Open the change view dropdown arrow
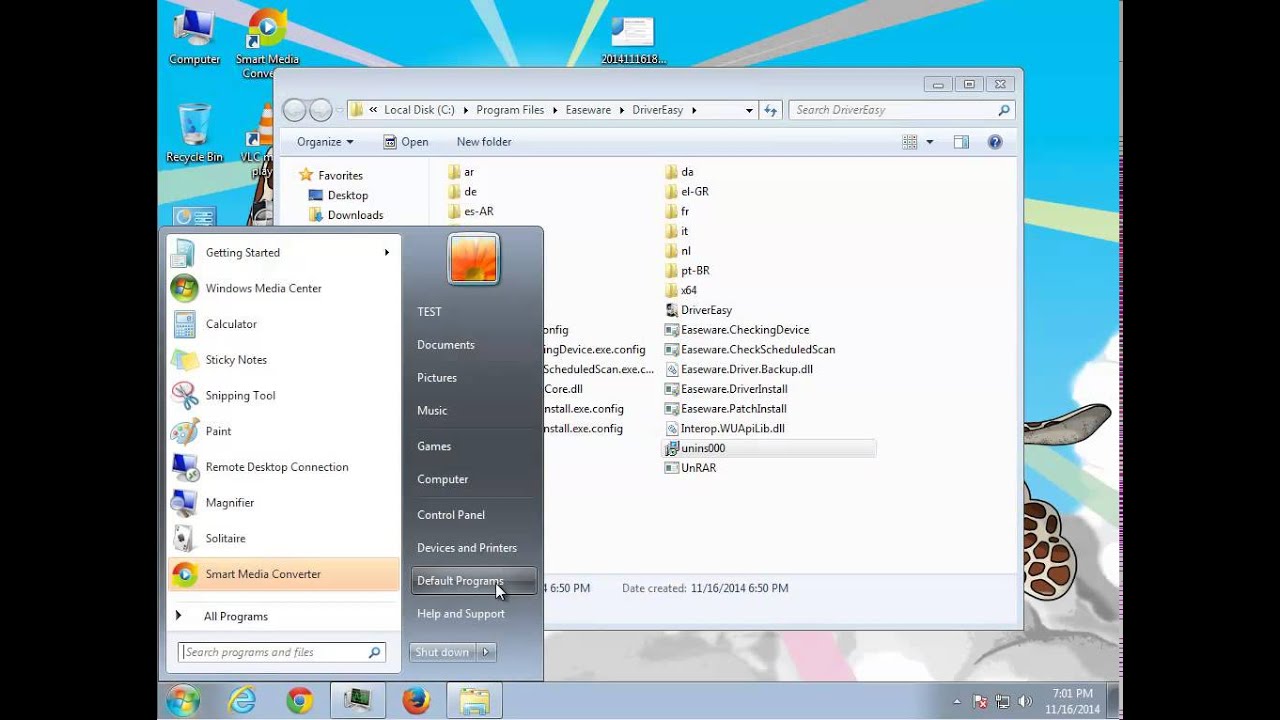Screen dimensions: 1280x720 [x=929, y=142]
